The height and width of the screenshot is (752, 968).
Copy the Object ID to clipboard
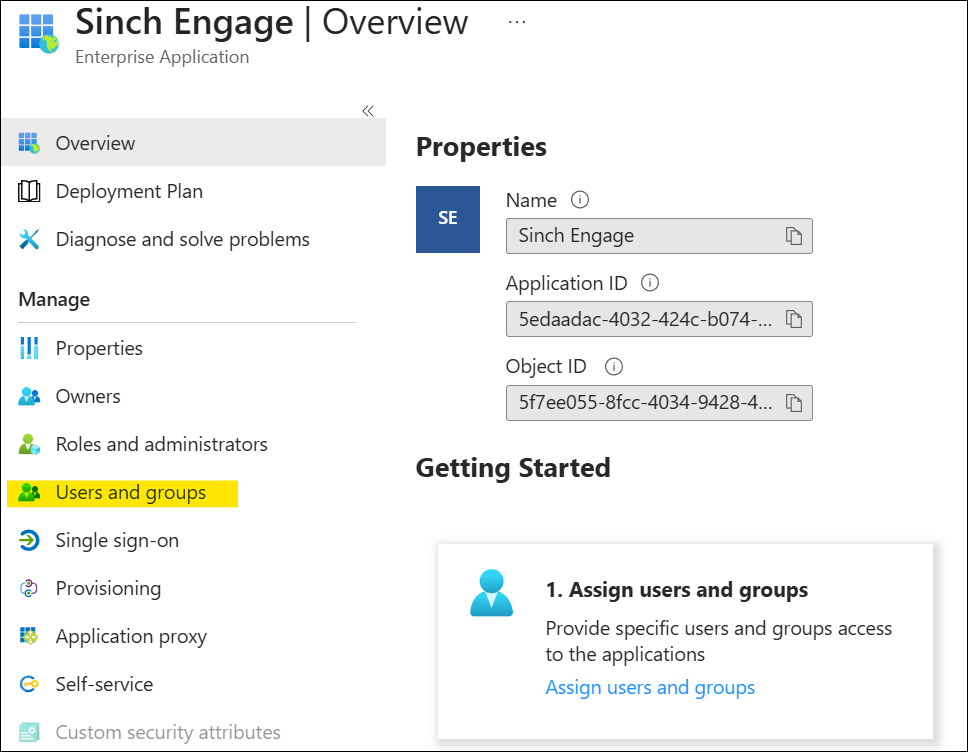pyautogui.click(x=793, y=403)
